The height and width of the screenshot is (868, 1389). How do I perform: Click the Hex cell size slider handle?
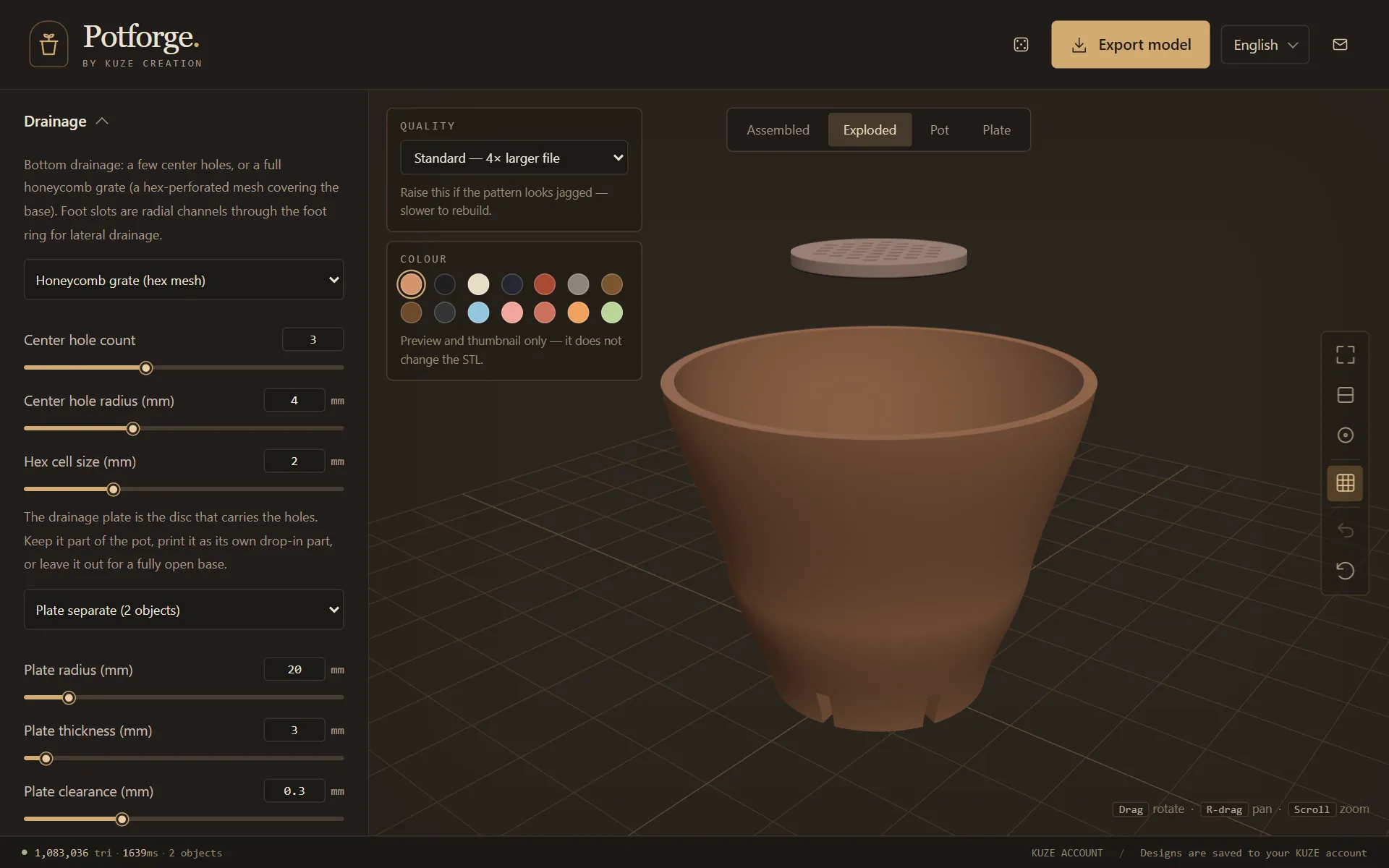click(x=114, y=490)
